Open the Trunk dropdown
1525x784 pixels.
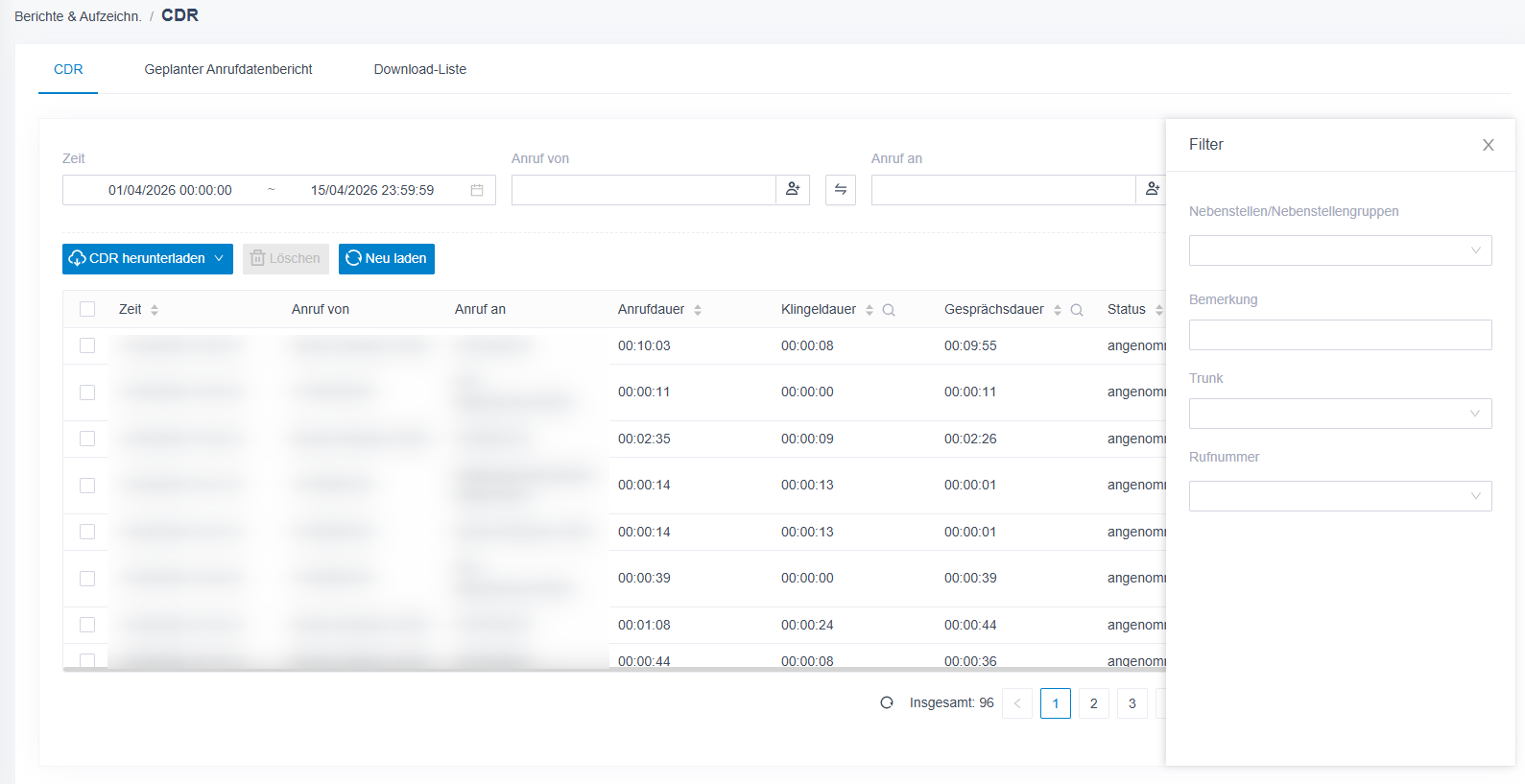(x=1340, y=414)
